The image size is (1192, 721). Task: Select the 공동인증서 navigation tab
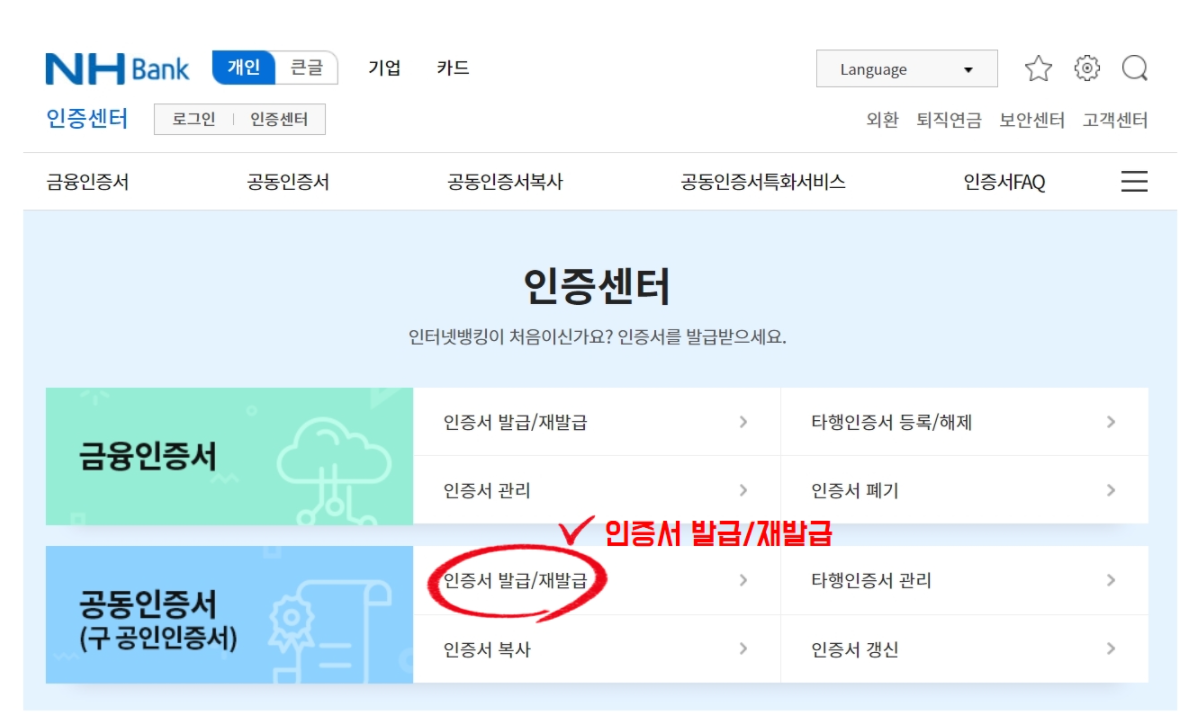point(288,182)
